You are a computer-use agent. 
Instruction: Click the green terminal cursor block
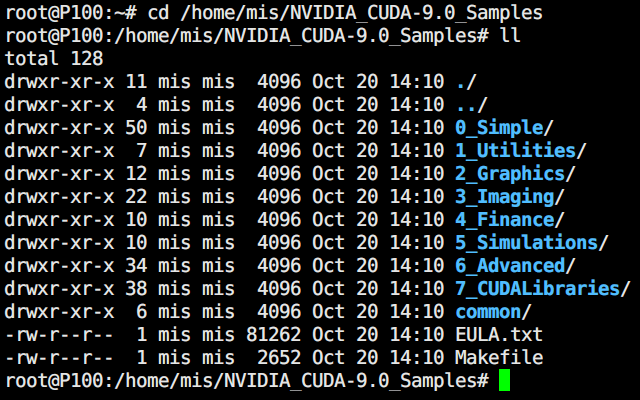504,380
